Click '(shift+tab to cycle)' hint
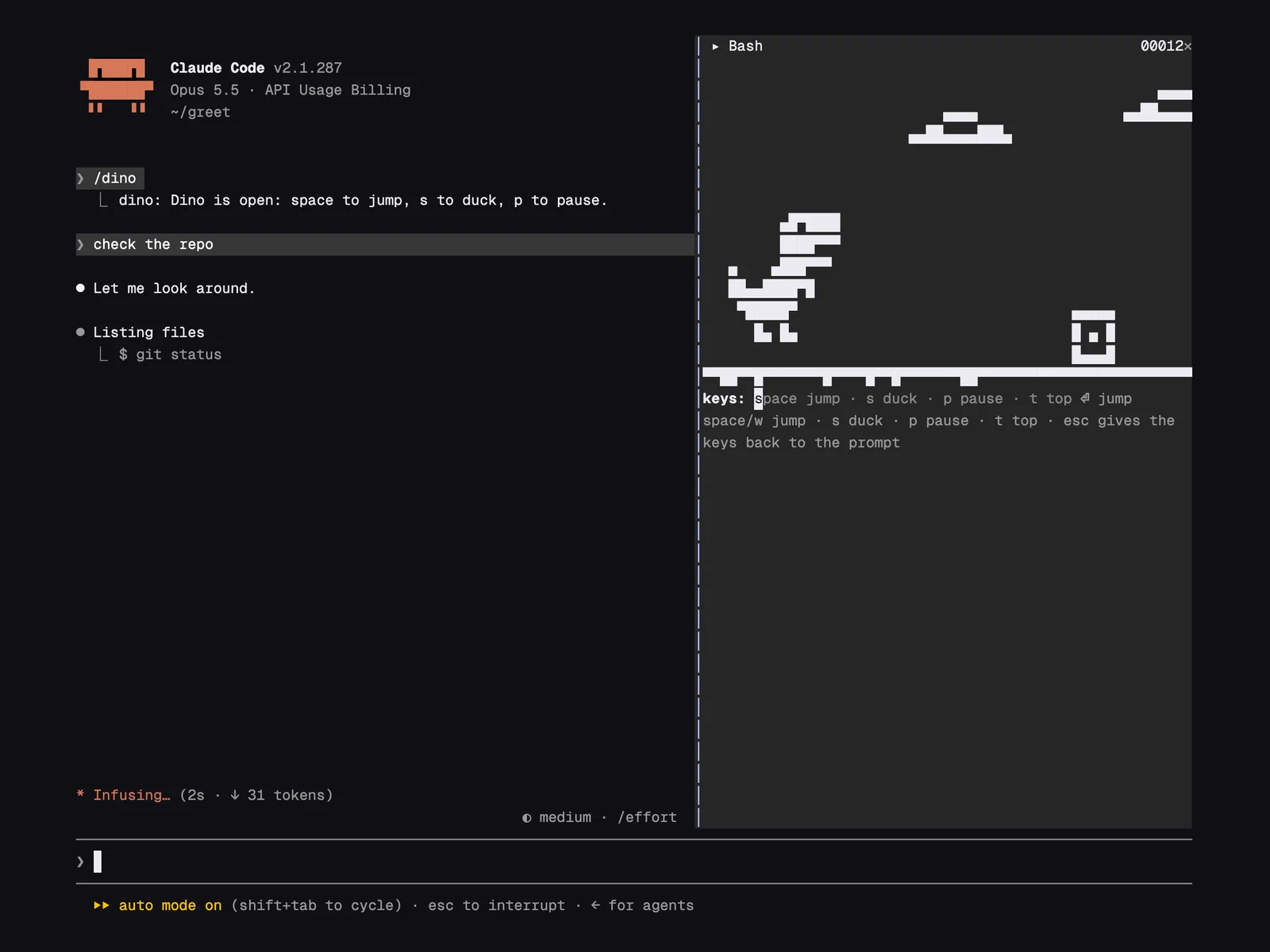This screenshot has height=952, width=1270. 316,905
